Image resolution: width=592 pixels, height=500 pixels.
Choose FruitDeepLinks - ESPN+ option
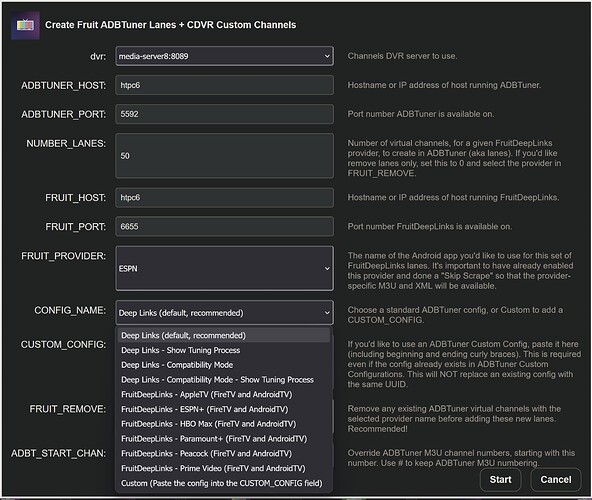click(224, 409)
